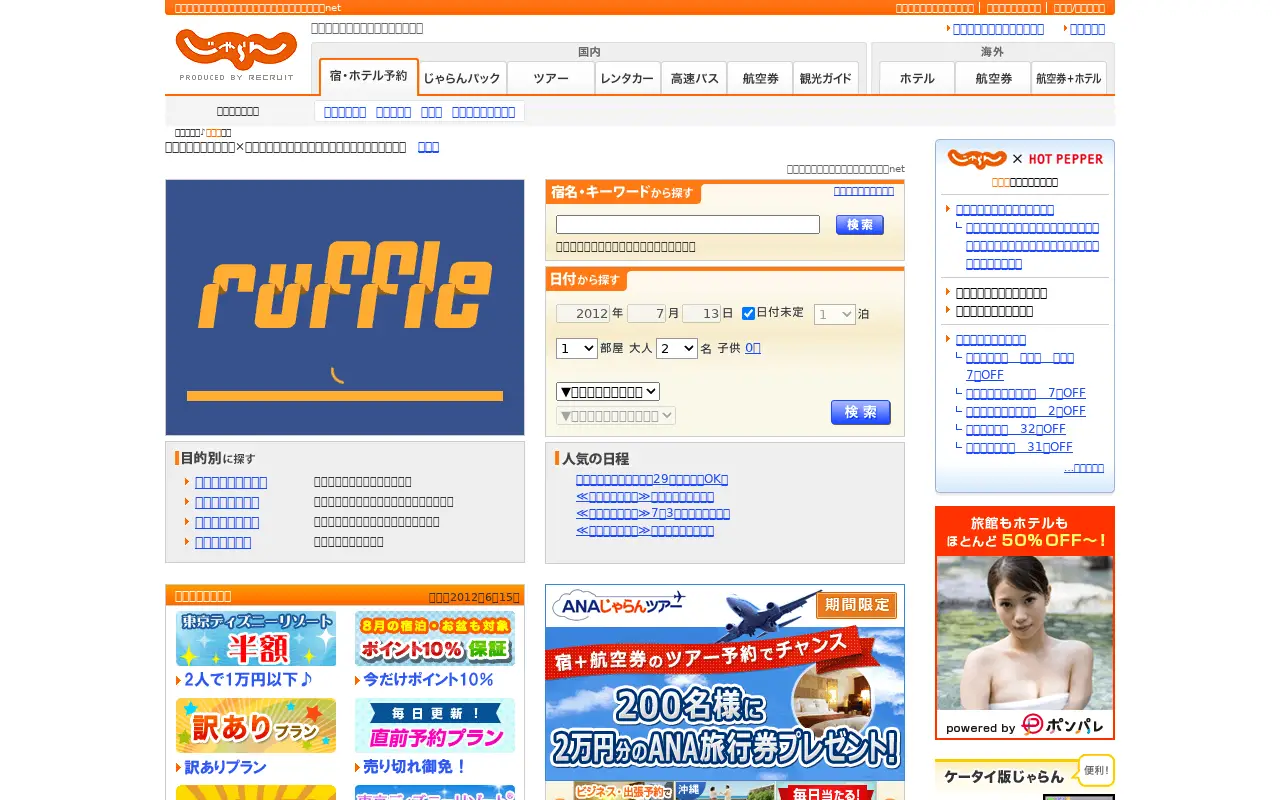
Task: Open the domestic 航空券 tab
Action: pyautogui.click(x=760, y=78)
